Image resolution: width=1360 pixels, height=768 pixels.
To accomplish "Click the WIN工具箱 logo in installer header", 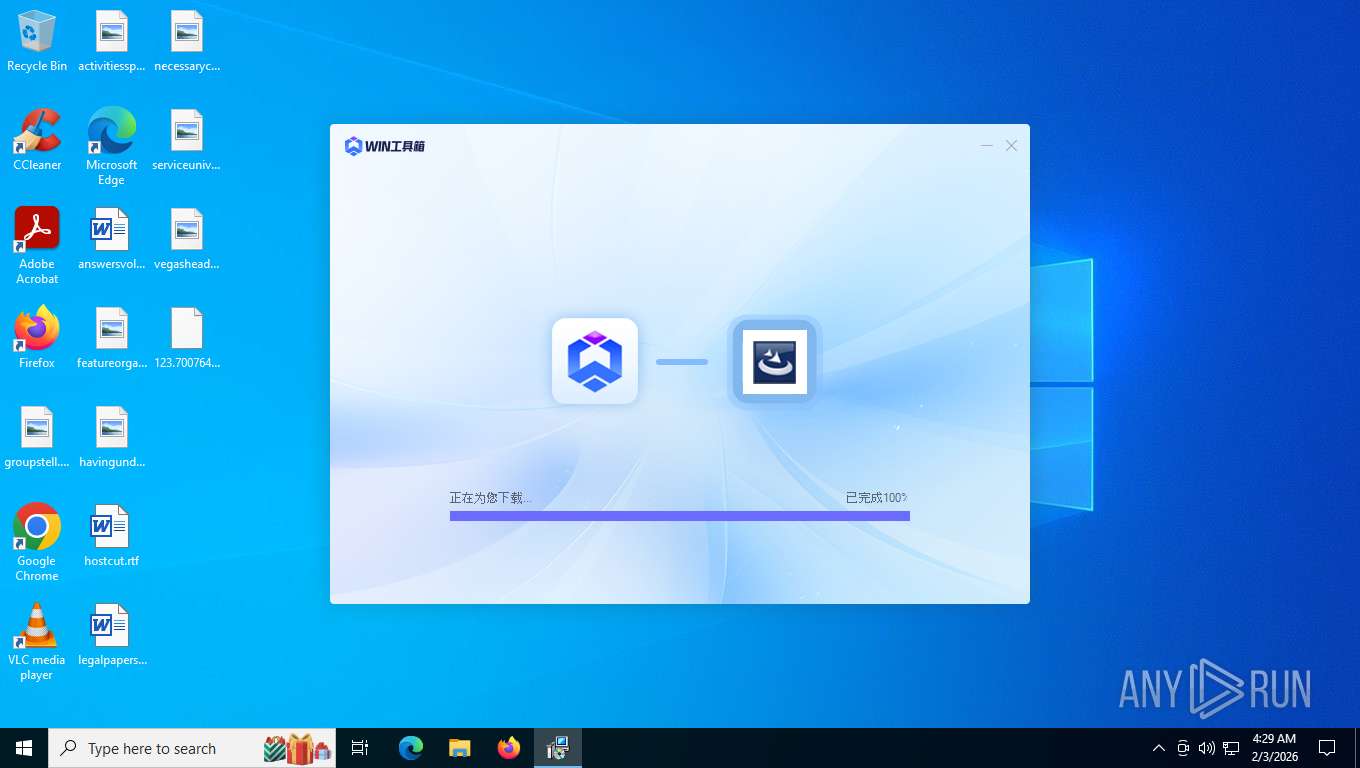I will [x=385, y=146].
